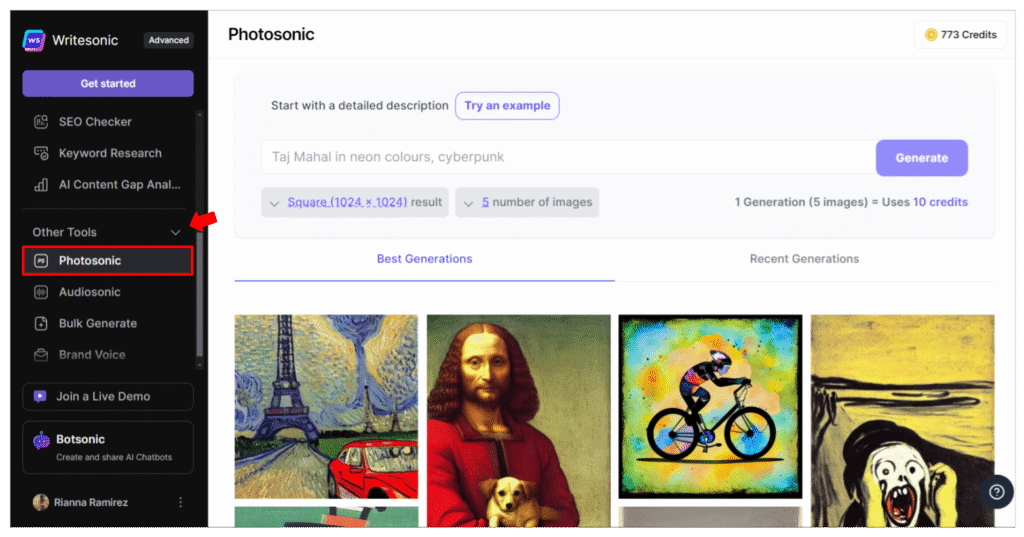Click the Try an example button
This screenshot has width=1024, height=537.
[507, 106]
